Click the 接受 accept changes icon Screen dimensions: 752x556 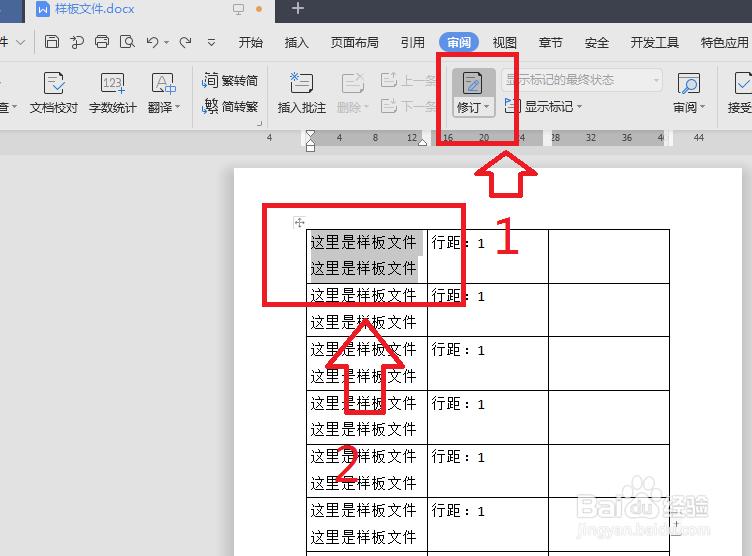(743, 83)
